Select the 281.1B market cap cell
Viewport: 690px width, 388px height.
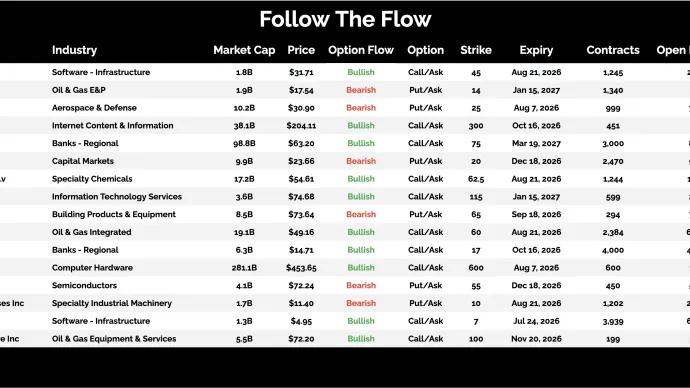[x=244, y=267]
